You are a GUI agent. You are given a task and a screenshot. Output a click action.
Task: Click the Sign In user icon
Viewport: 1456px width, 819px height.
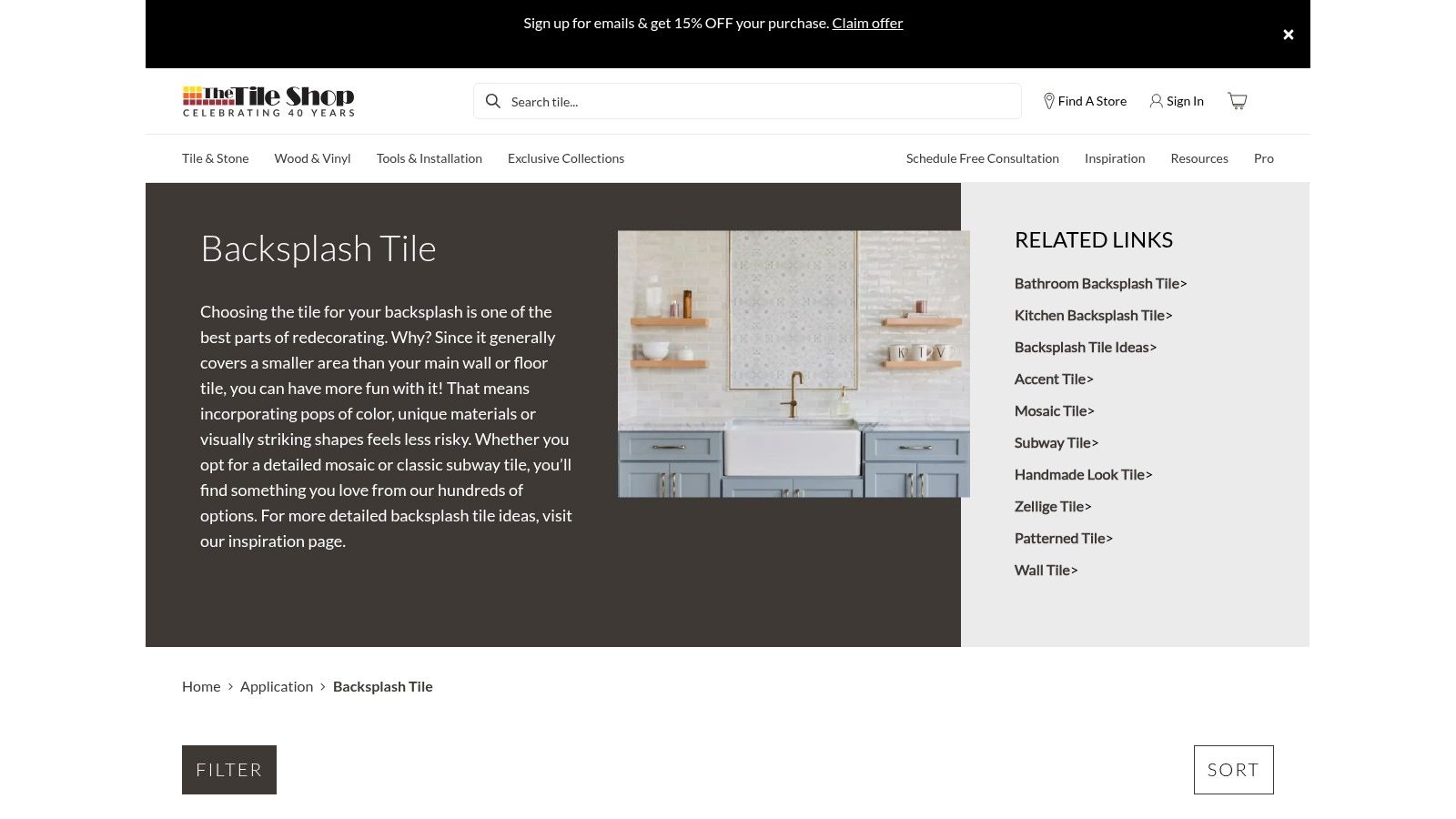point(1156,101)
